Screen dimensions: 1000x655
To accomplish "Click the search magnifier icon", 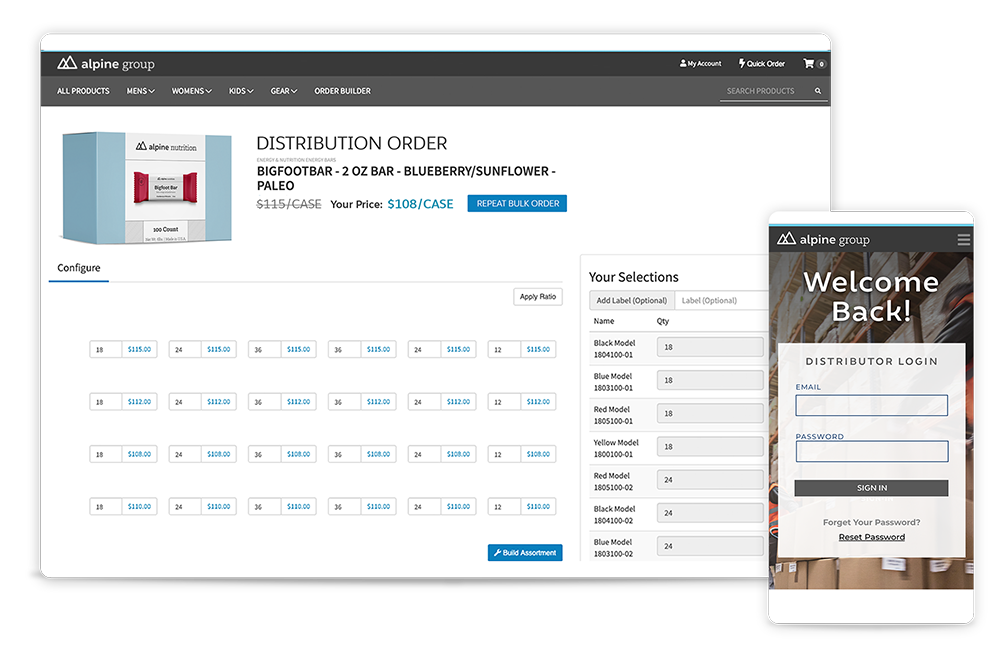I will 817,91.
